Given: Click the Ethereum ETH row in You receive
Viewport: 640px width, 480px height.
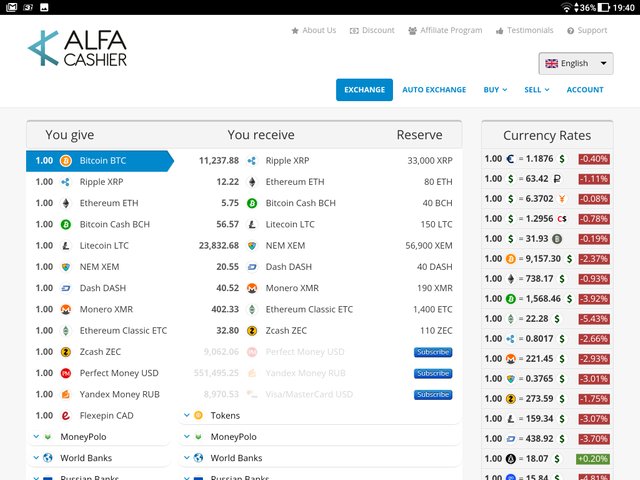Looking at the screenshot, I should tap(320, 182).
